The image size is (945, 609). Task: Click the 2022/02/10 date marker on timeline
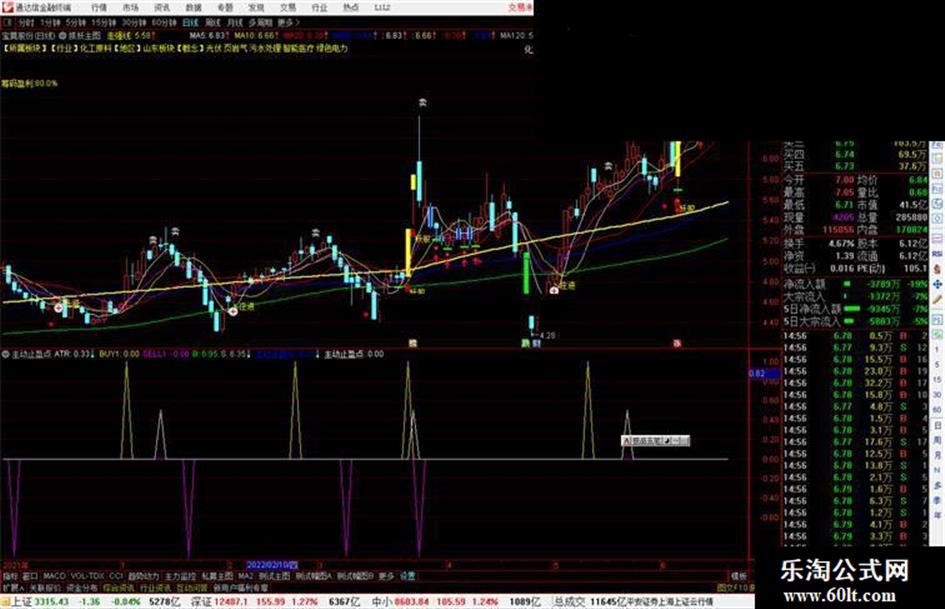(x=272, y=566)
